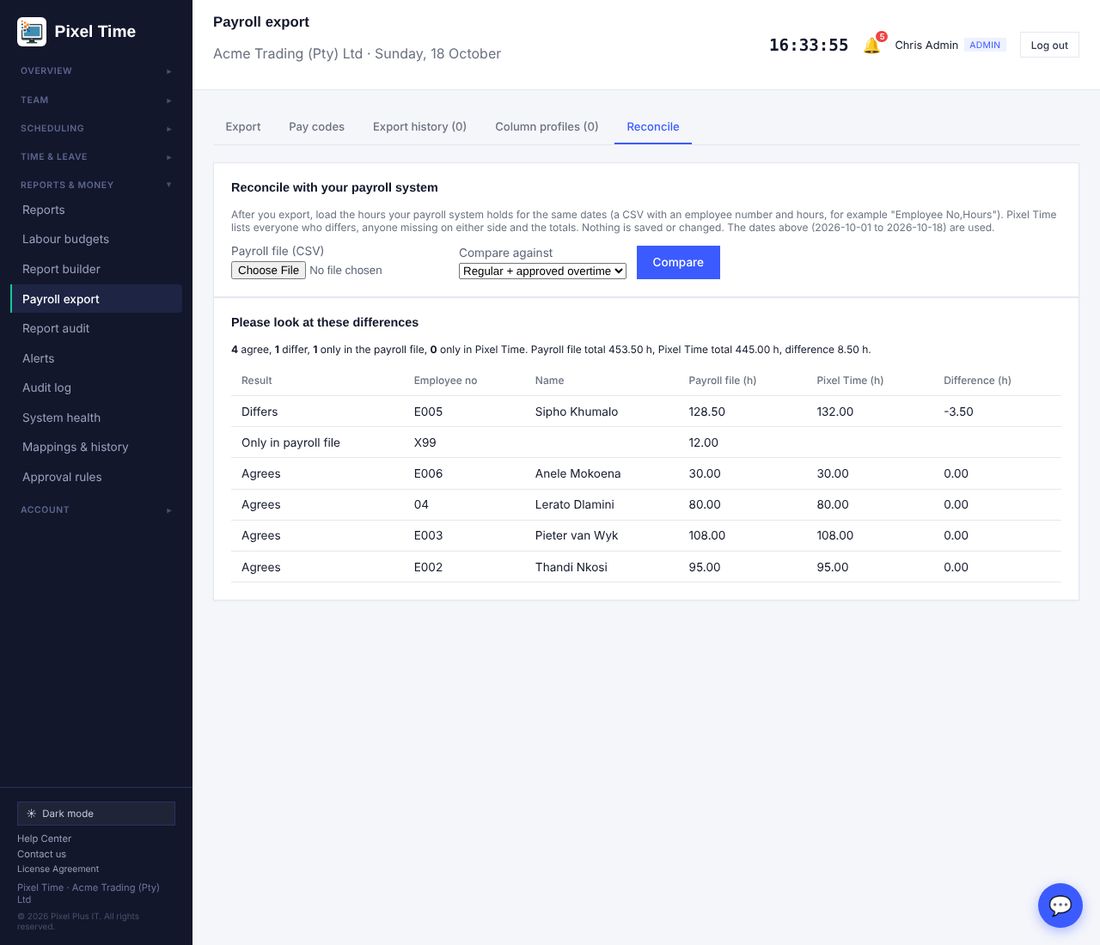Click the Sipho Khumalo name cell

tap(576, 412)
